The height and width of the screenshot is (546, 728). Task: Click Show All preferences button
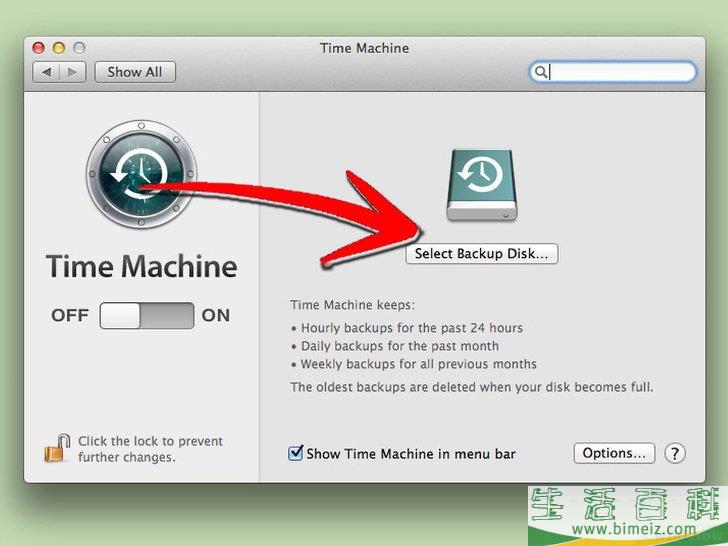tap(135, 72)
